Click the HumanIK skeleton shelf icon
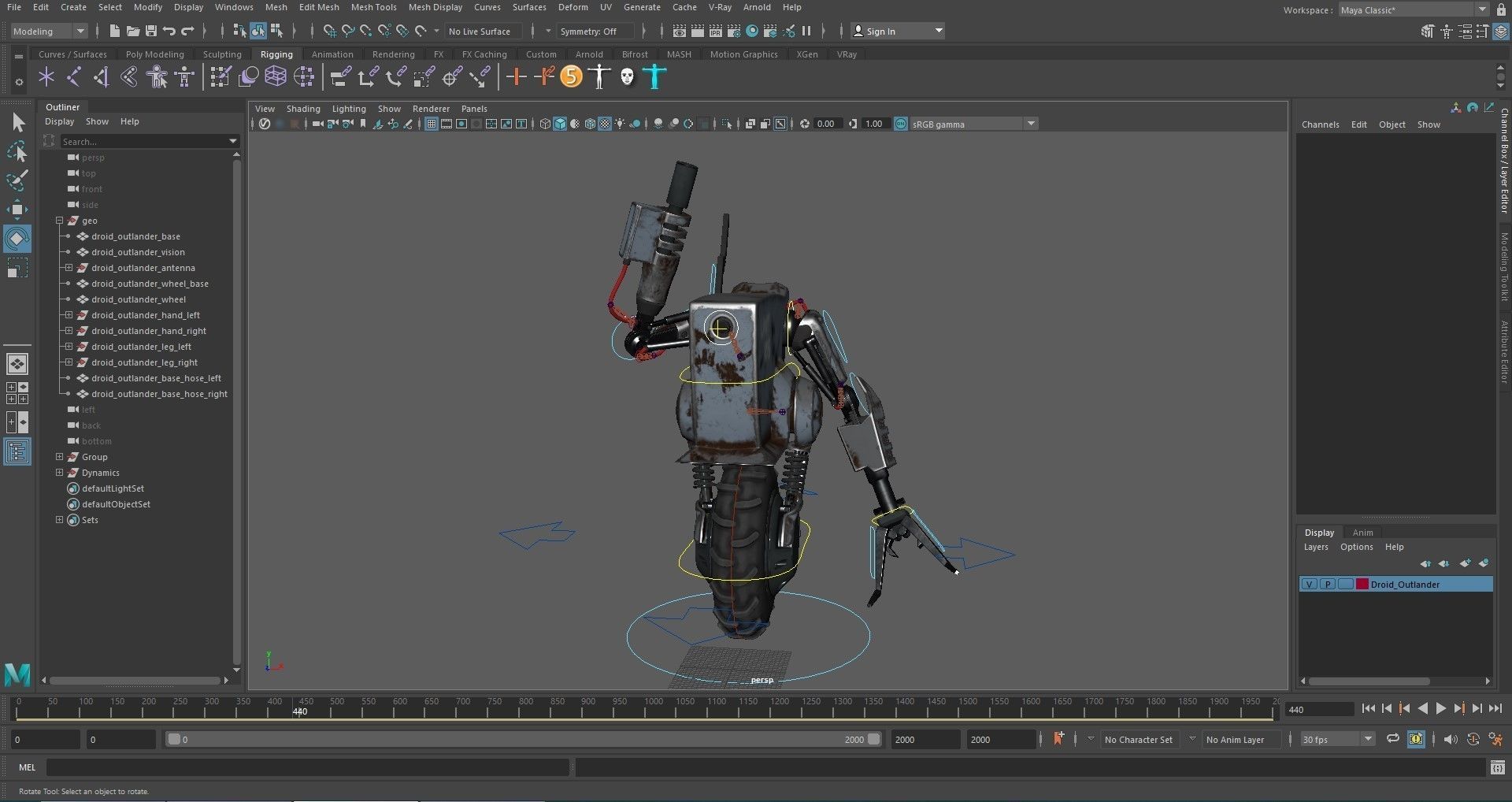 pyautogui.click(x=185, y=77)
